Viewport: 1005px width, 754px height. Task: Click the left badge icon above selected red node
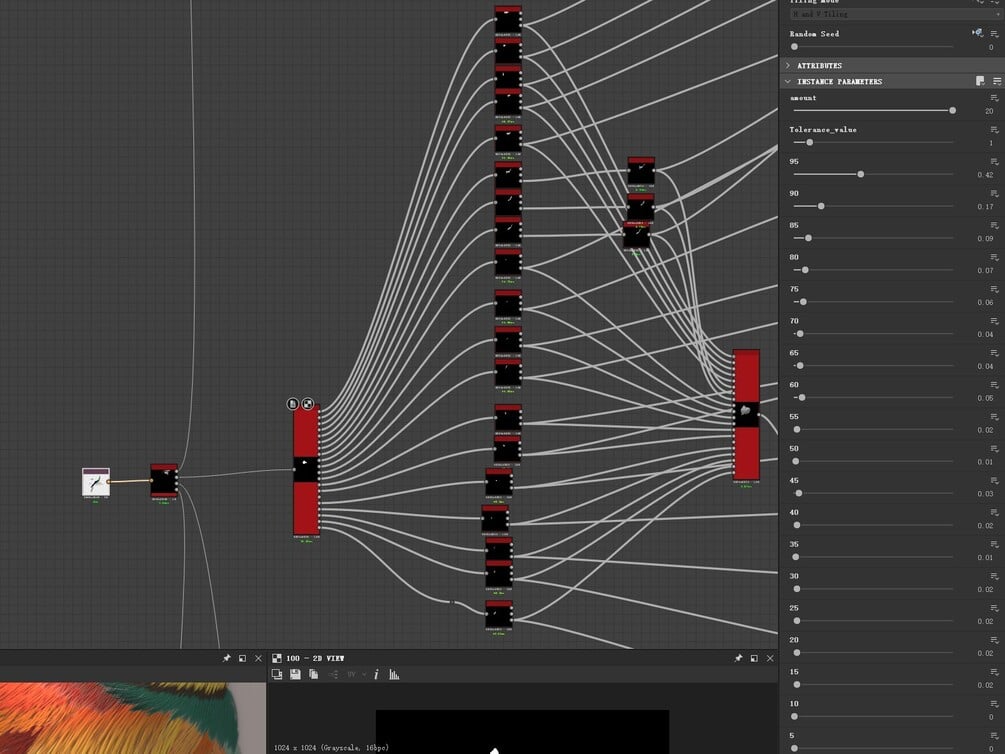(292, 403)
